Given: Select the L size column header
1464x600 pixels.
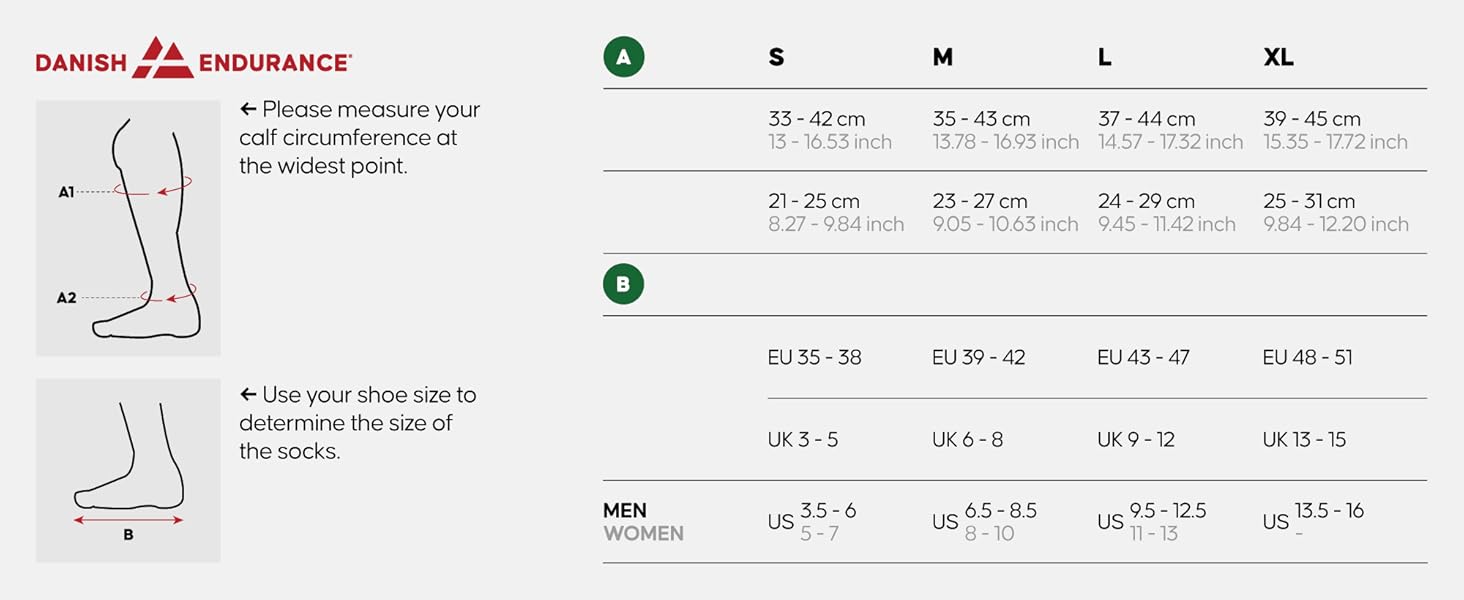Looking at the screenshot, I should [1104, 58].
